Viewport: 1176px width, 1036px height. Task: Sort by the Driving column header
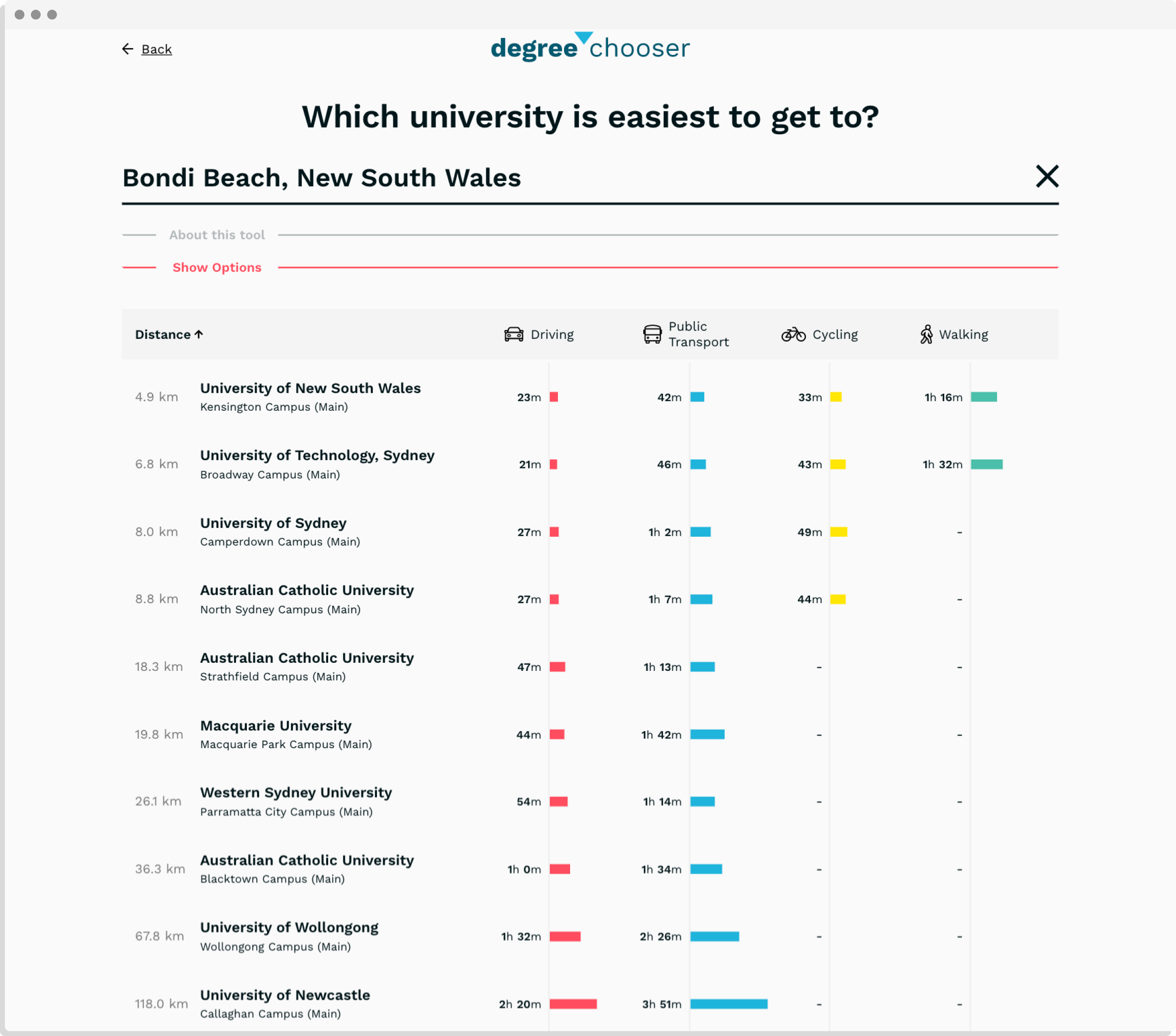pos(552,334)
